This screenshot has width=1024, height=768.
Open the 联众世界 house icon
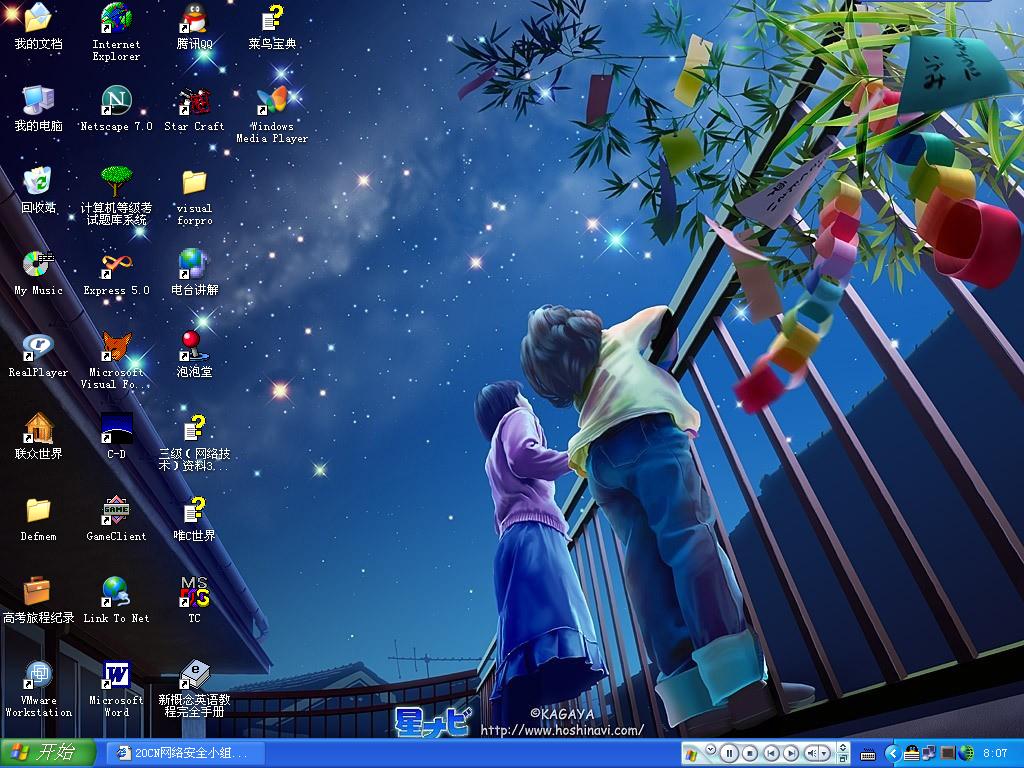[x=38, y=438]
